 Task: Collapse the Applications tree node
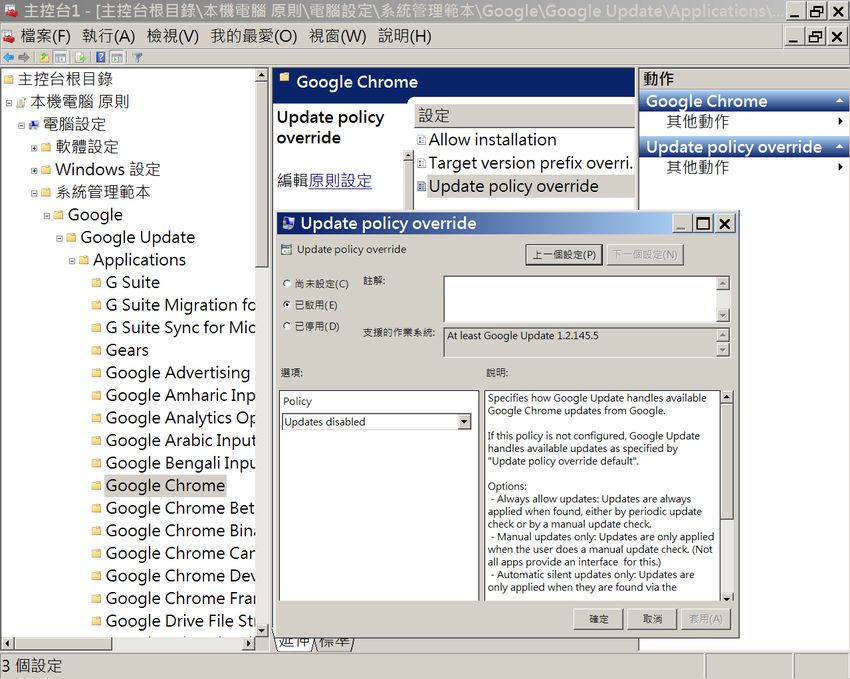[x=72, y=261]
